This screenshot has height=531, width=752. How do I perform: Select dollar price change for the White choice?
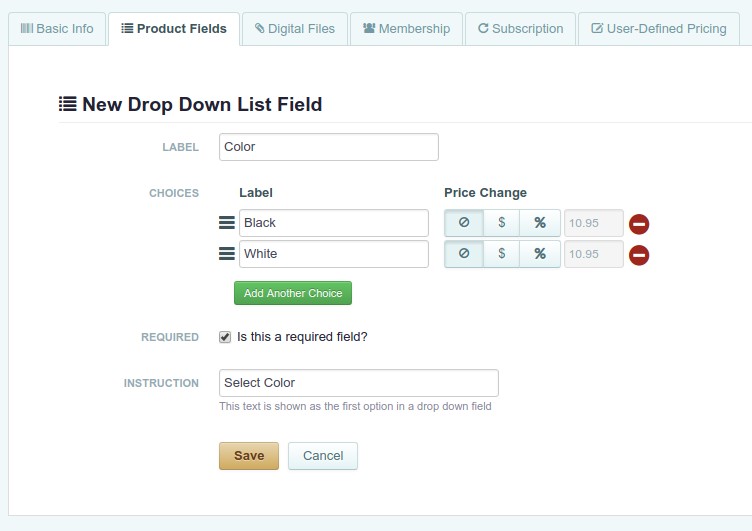(502, 253)
